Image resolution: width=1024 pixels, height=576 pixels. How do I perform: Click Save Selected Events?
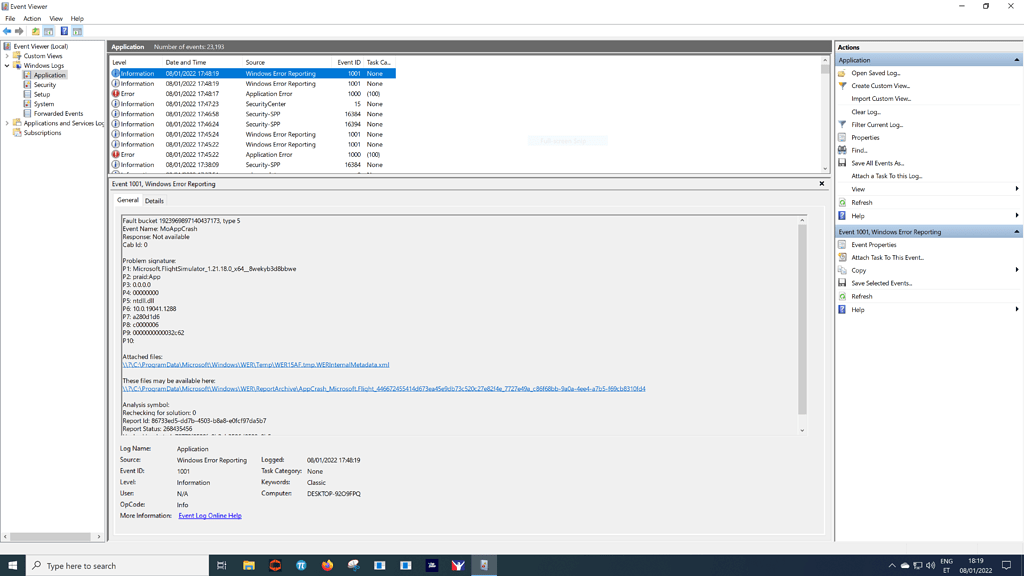point(882,283)
